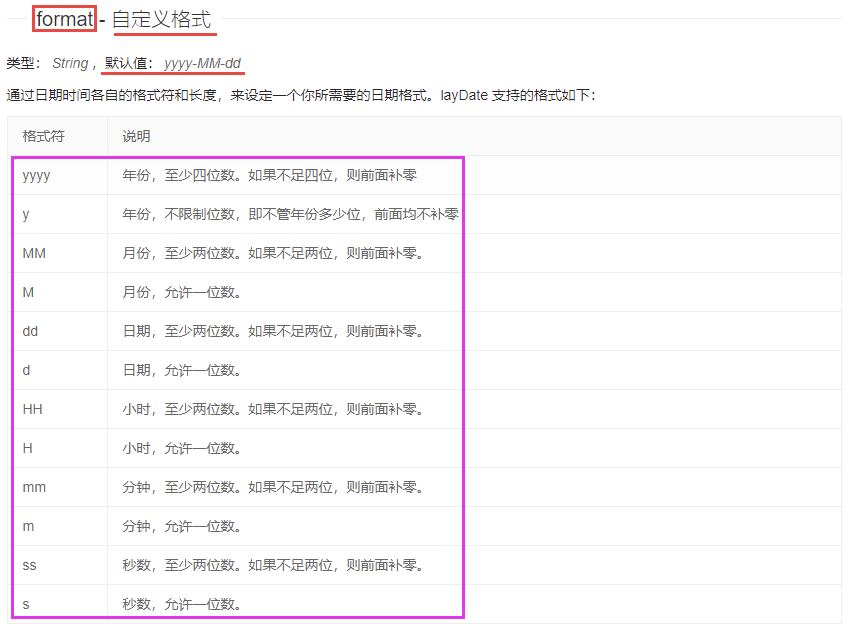Click the default value 'yyyy-MM-dd'
The width and height of the screenshot is (844, 628).
pyautogui.click(x=202, y=63)
